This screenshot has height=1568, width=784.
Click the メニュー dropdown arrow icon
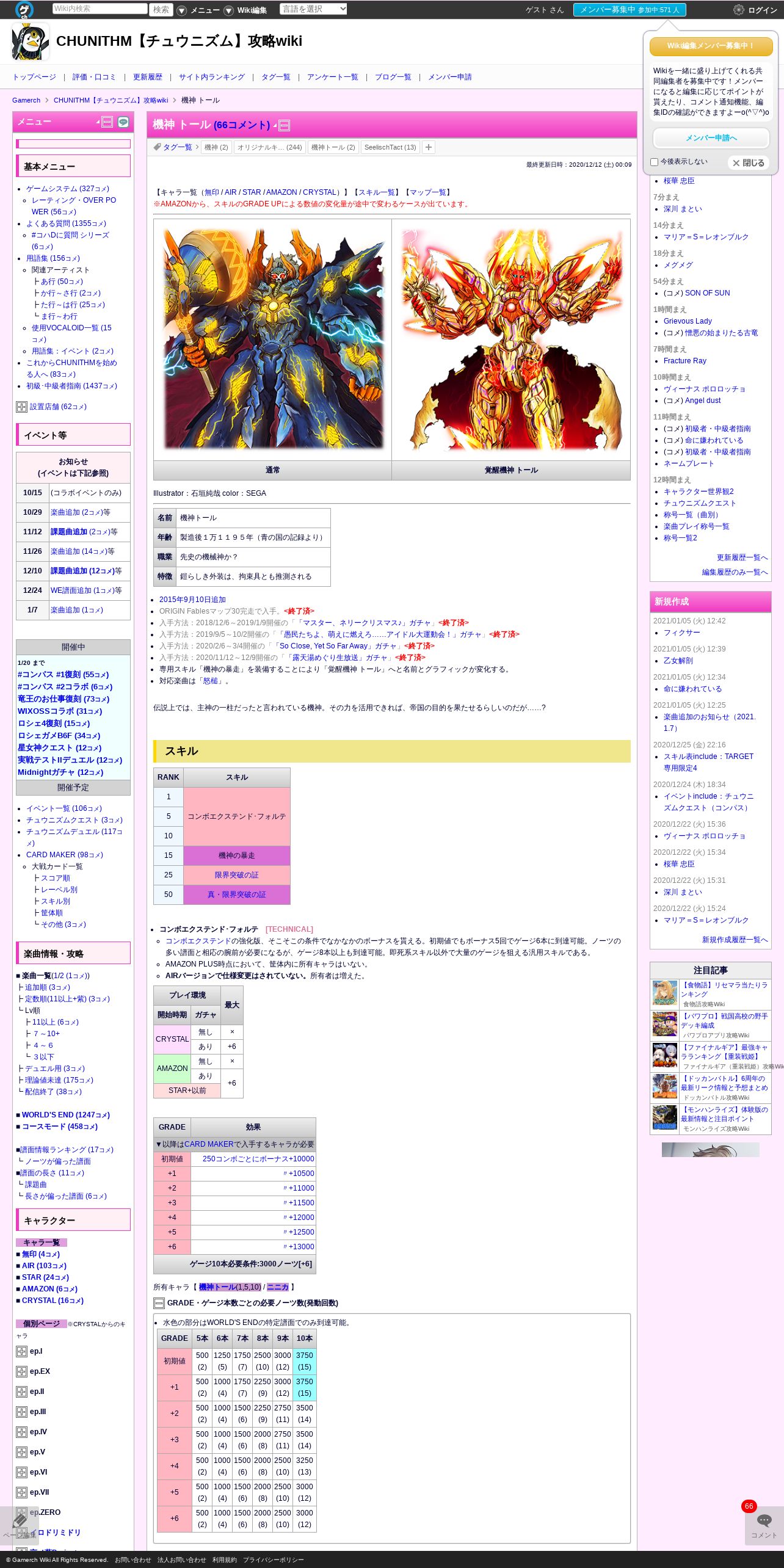[x=181, y=10]
